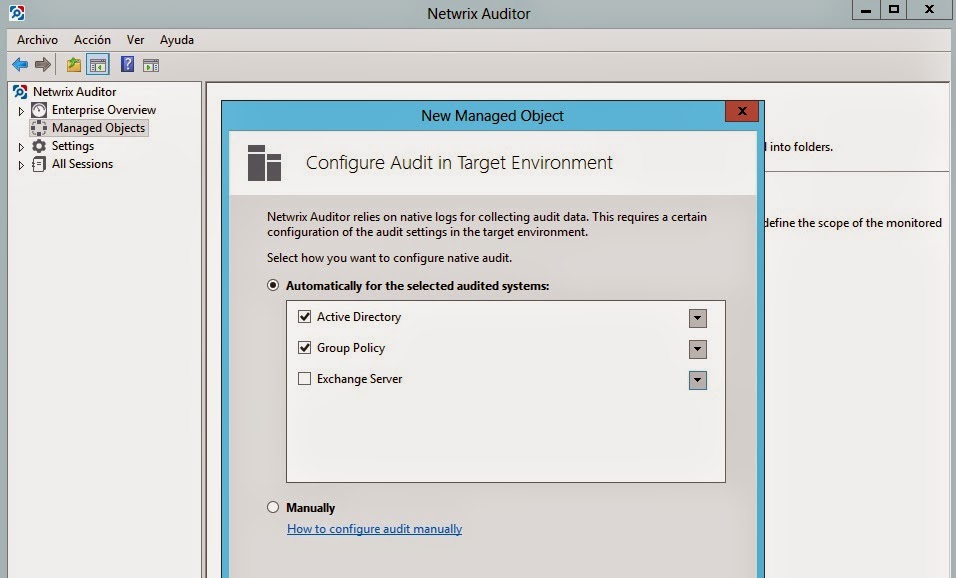Open the Help question mark icon
This screenshot has width=956, height=578.
pos(127,65)
